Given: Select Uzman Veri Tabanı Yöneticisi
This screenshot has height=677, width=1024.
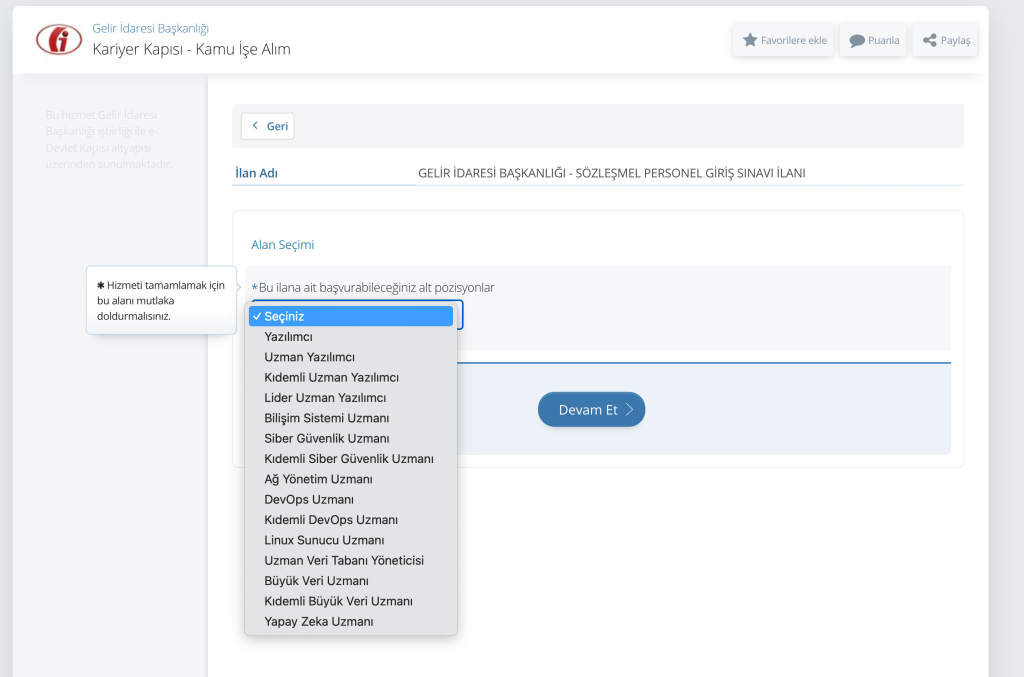Looking at the screenshot, I should click(x=343, y=560).
